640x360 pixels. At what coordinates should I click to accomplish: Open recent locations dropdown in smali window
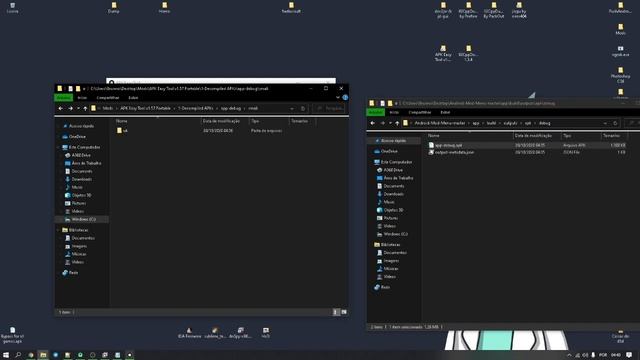78,109
